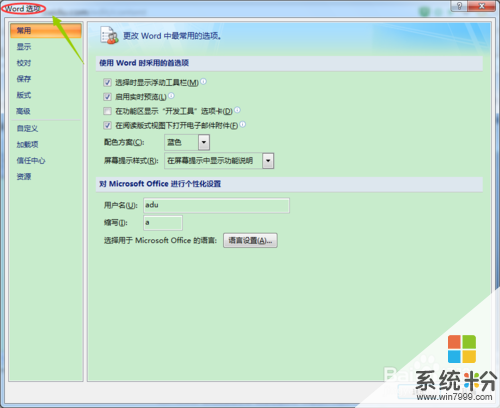Uncheck 在阅读版式视图下打开电子邮件附件

(107, 125)
